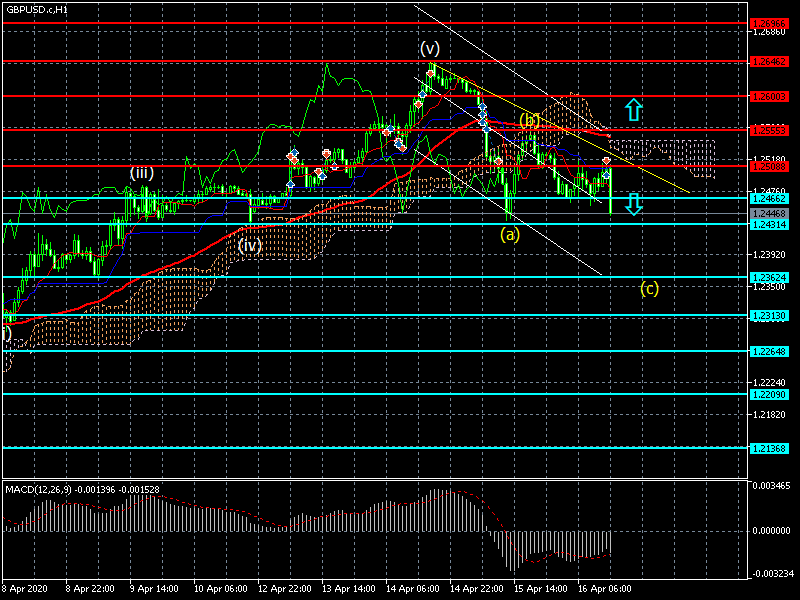Click the cyan 1.22648 price level tag

click(x=769, y=352)
